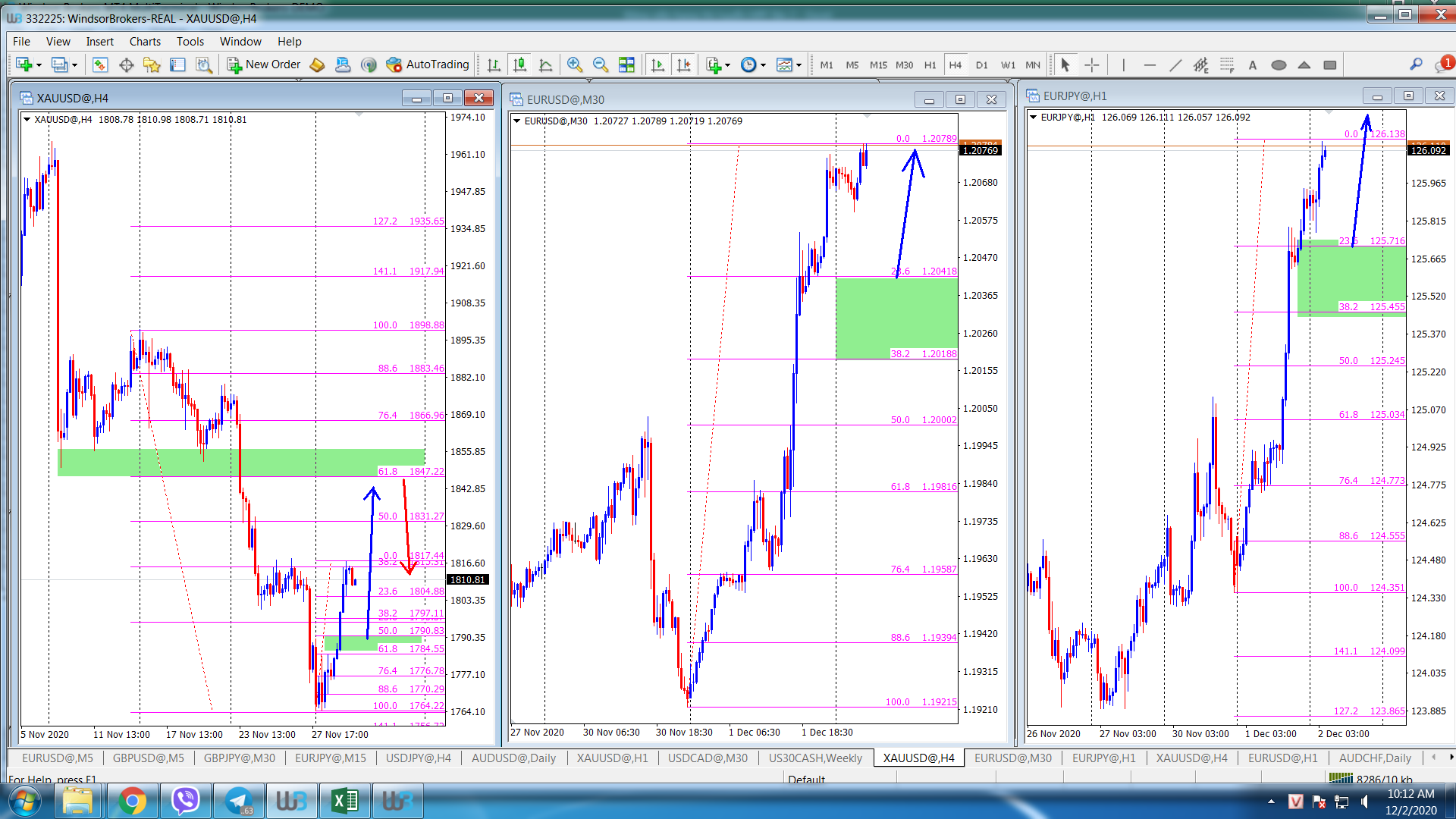Open the Navigator panel
This screenshot has height=819, width=1456.
click(x=152, y=65)
